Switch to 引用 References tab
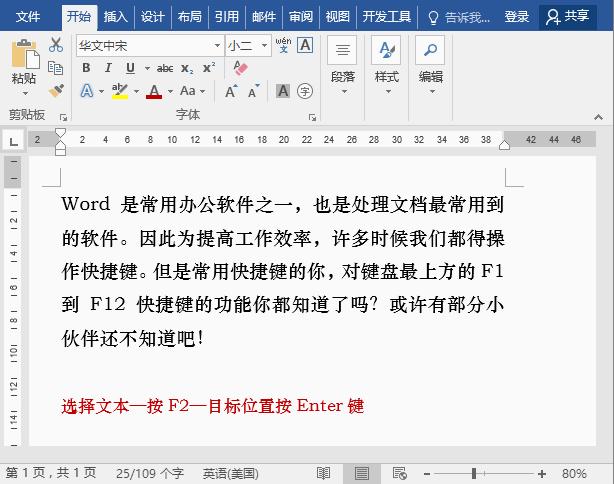The image size is (614, 484). tap(226, 16)
